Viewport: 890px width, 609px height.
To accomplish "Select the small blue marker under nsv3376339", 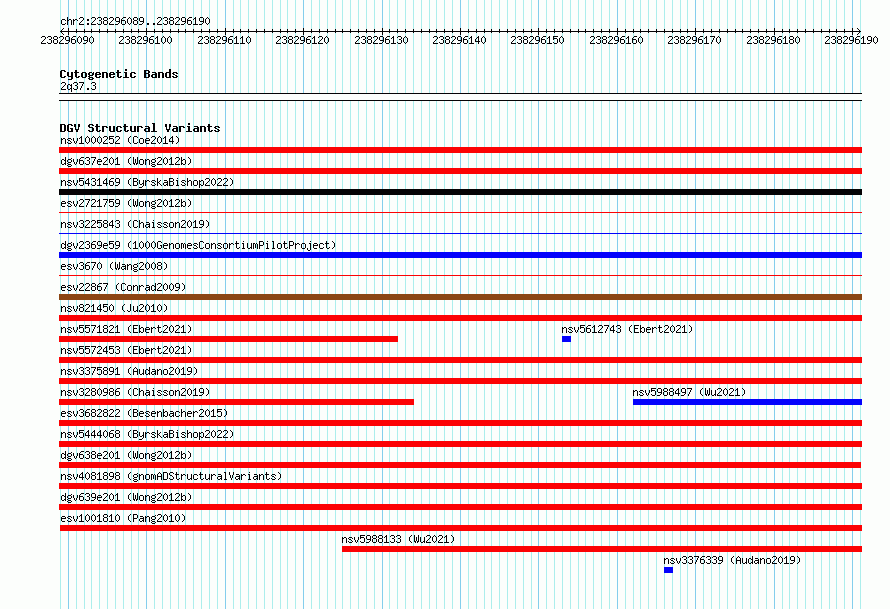I will click(x=669, y=570).
